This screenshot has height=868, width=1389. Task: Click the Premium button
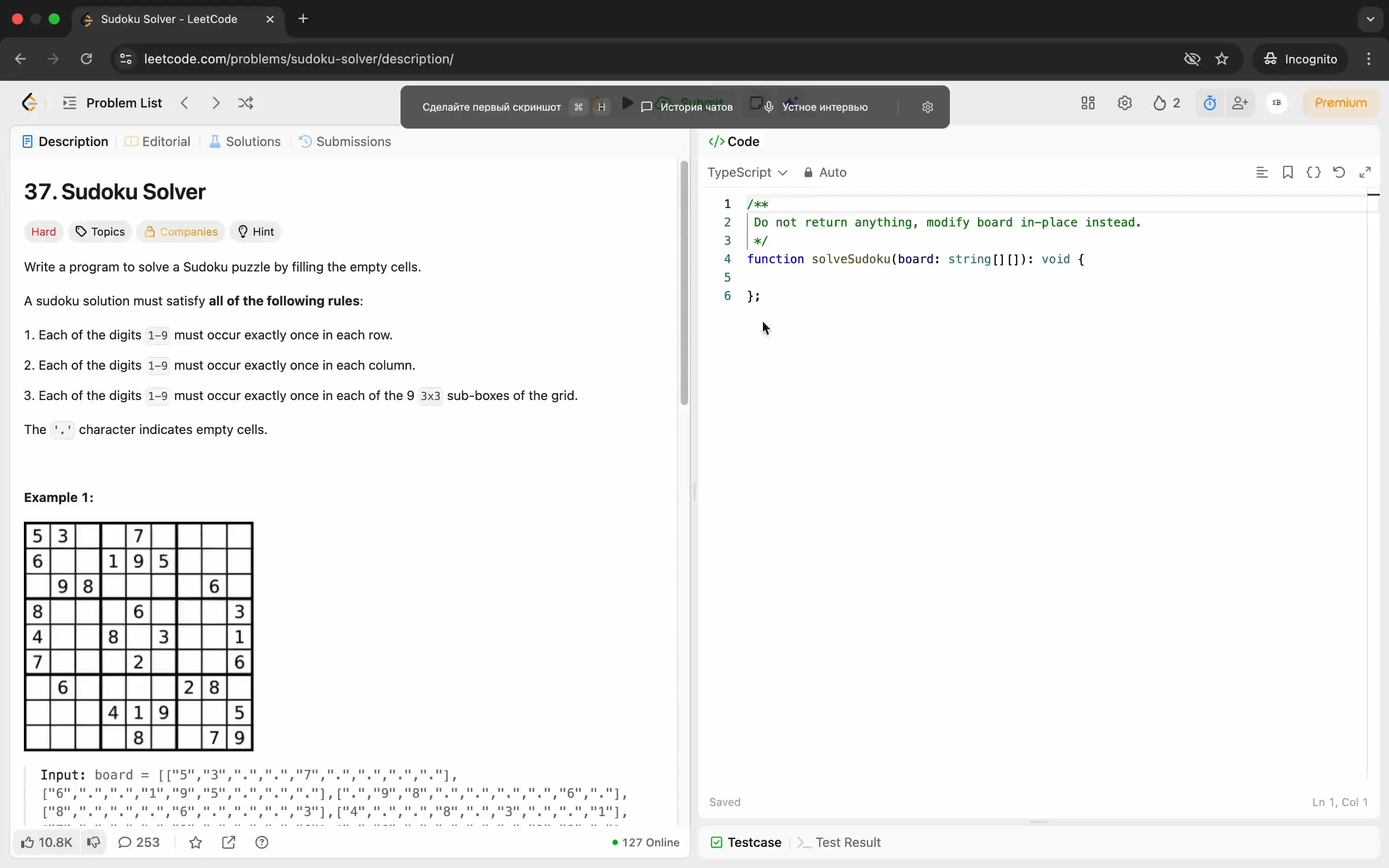(1340, 103)
